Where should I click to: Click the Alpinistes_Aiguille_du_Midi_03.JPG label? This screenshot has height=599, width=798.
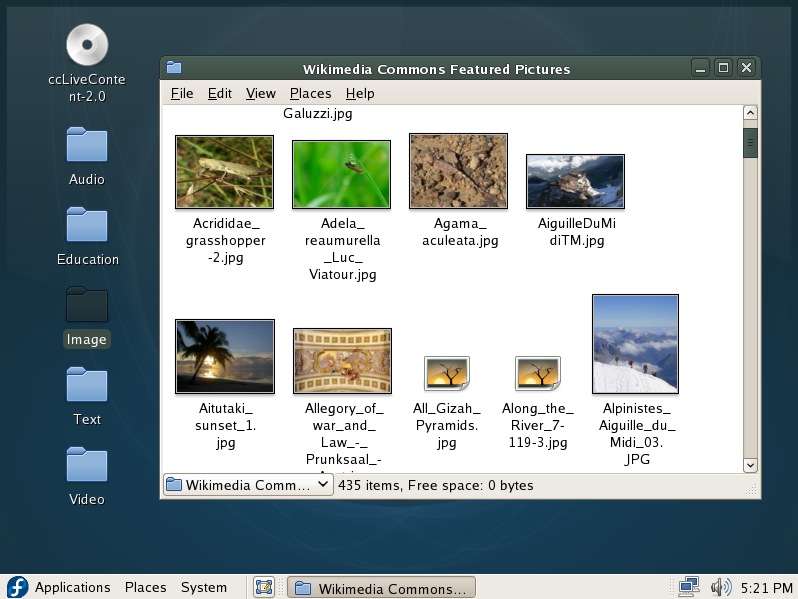pos(637,434)
